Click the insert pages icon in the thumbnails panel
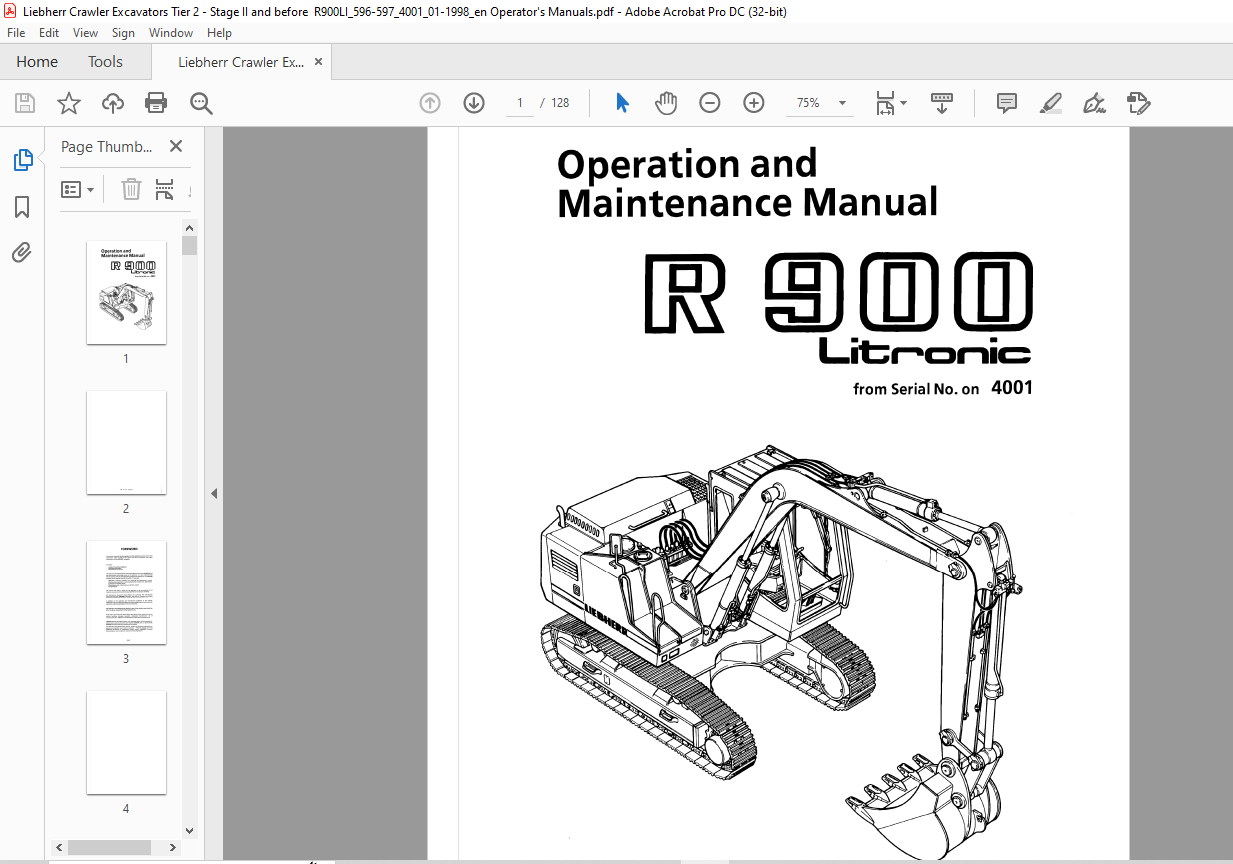The width and height of the screenshot is (1233, 864). 165,189
